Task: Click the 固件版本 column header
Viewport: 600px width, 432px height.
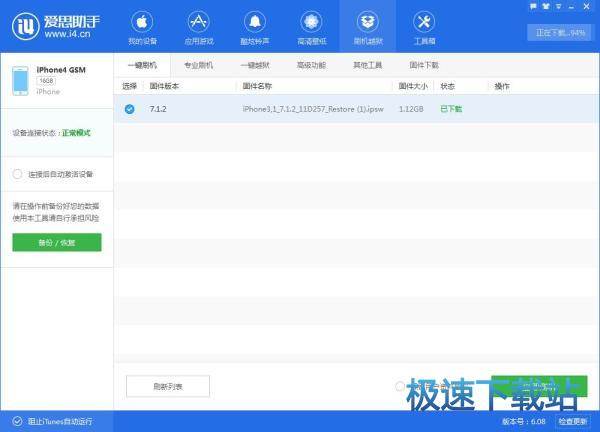Action: [x=164, y=86]
